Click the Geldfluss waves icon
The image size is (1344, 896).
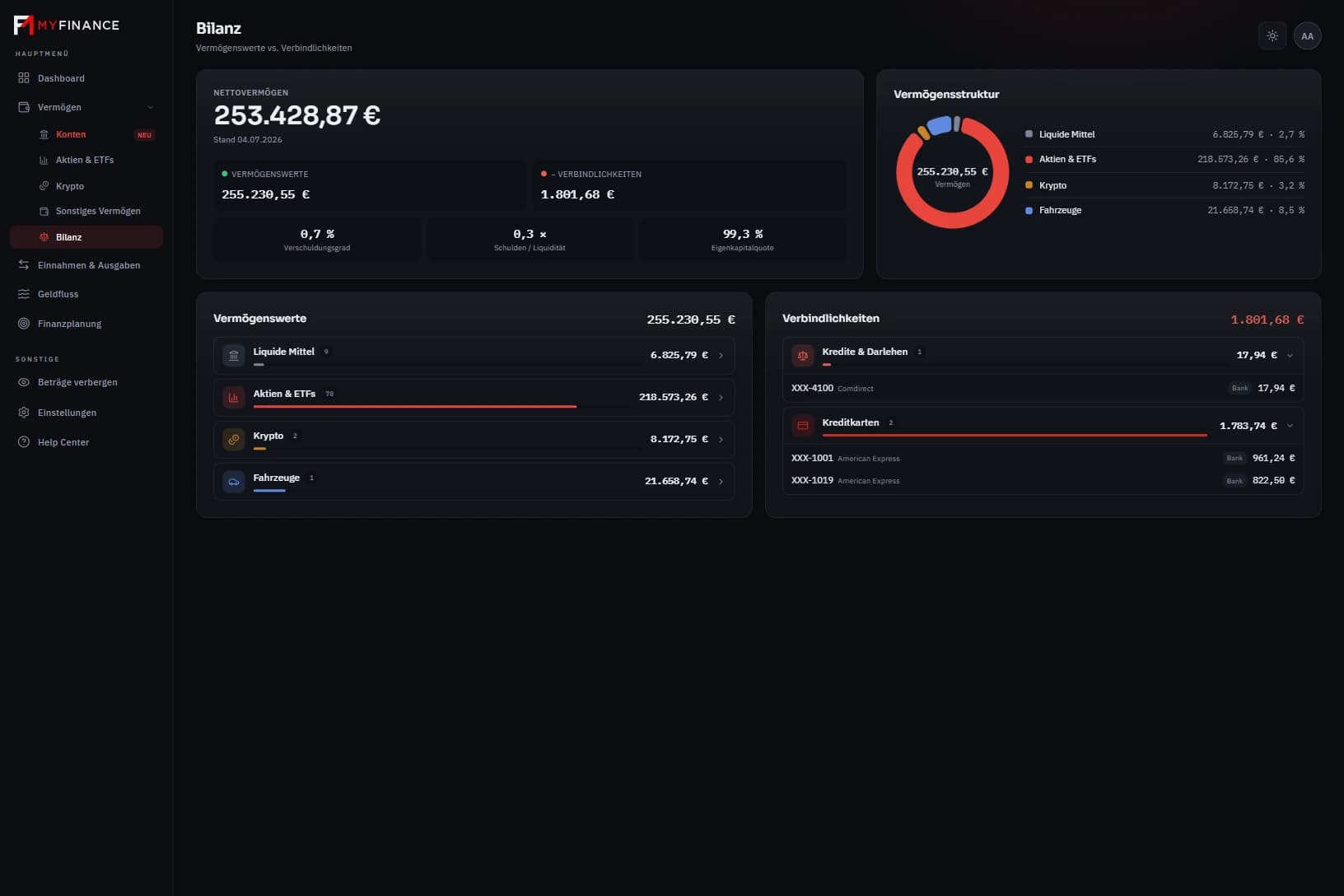[x=24, y=294]
